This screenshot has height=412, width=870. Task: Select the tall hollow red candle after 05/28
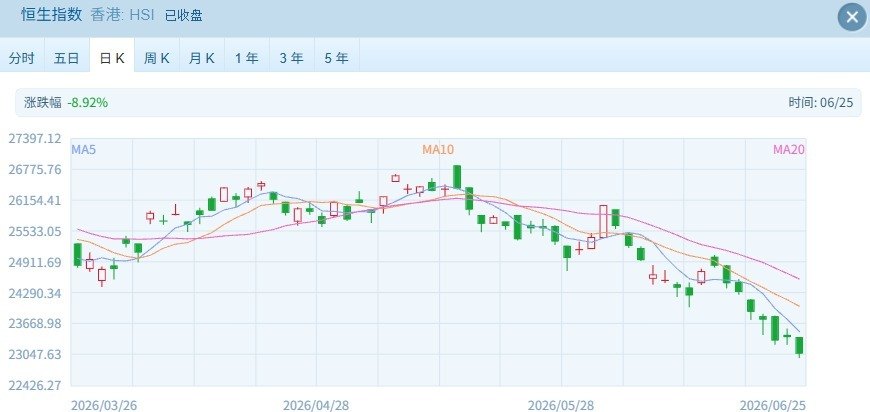[603, 221]
